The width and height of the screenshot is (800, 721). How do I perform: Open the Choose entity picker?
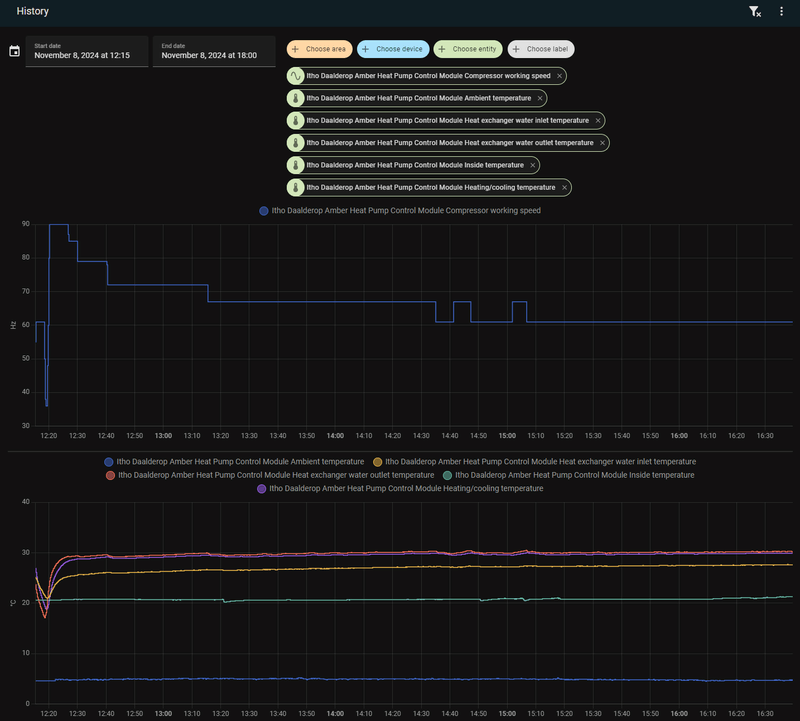pos(468,49)
